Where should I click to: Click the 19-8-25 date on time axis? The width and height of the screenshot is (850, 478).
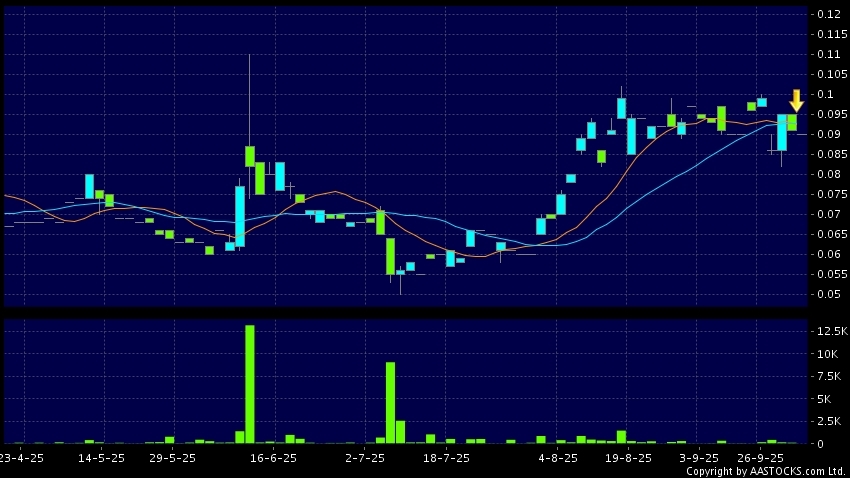[628, 458]
